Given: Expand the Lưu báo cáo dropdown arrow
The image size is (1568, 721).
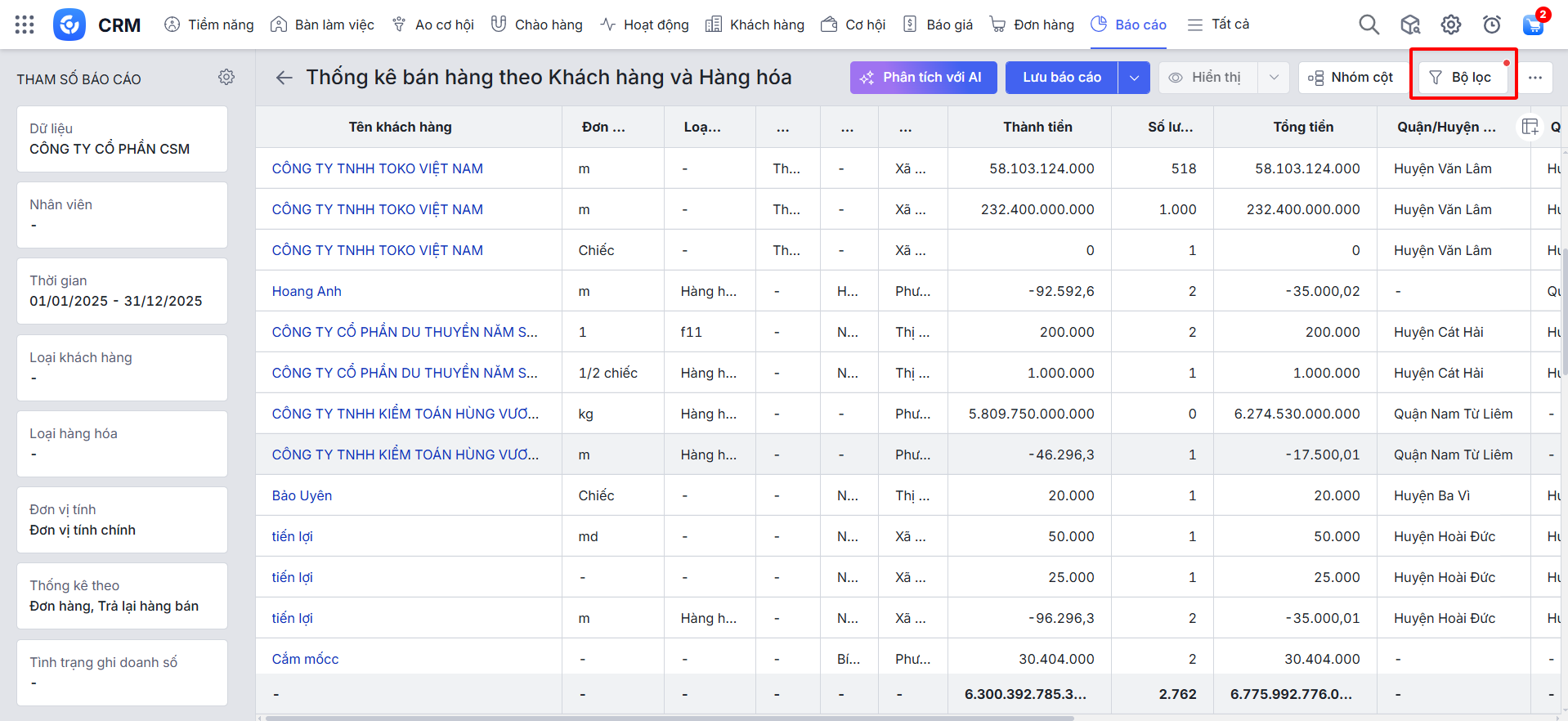Looking at the screenshot, I should point(1134,78).
